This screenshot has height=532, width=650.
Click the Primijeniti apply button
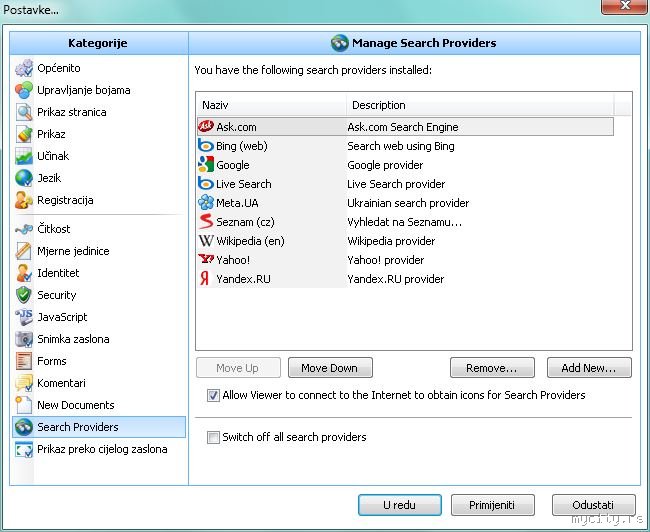click(x=492, y=505)
